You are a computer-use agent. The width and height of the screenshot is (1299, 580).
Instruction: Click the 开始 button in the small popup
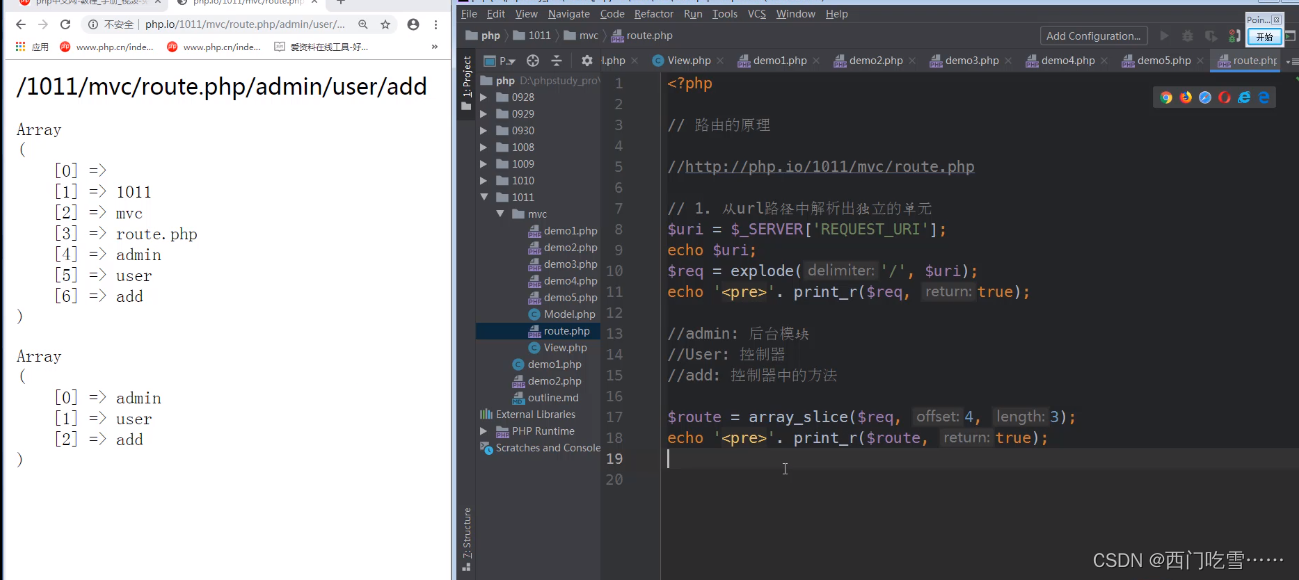pyautogui.click(x=1264, y=37)
